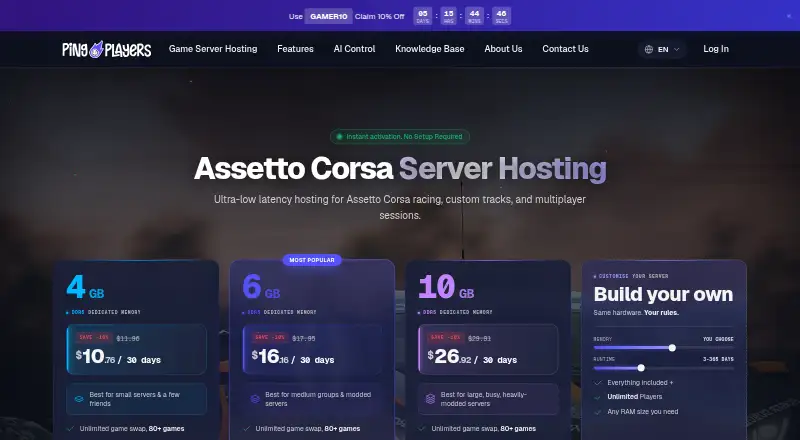This screenshot has width=800, height=440.
Task: Click the 3-365 days runtime value
Action: (x=718, y=359)
